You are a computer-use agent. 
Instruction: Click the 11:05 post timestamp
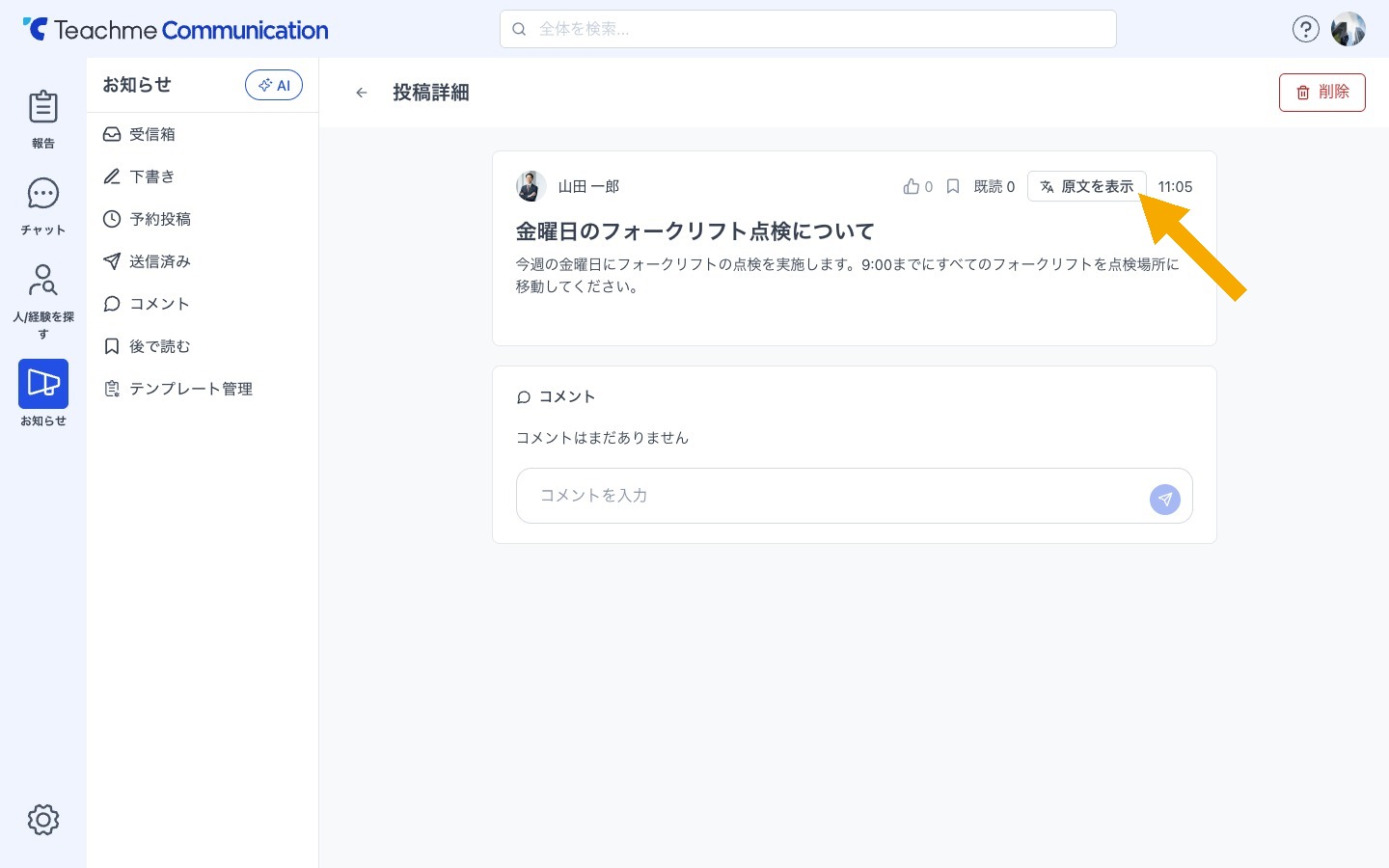[x=1175, y=186]
